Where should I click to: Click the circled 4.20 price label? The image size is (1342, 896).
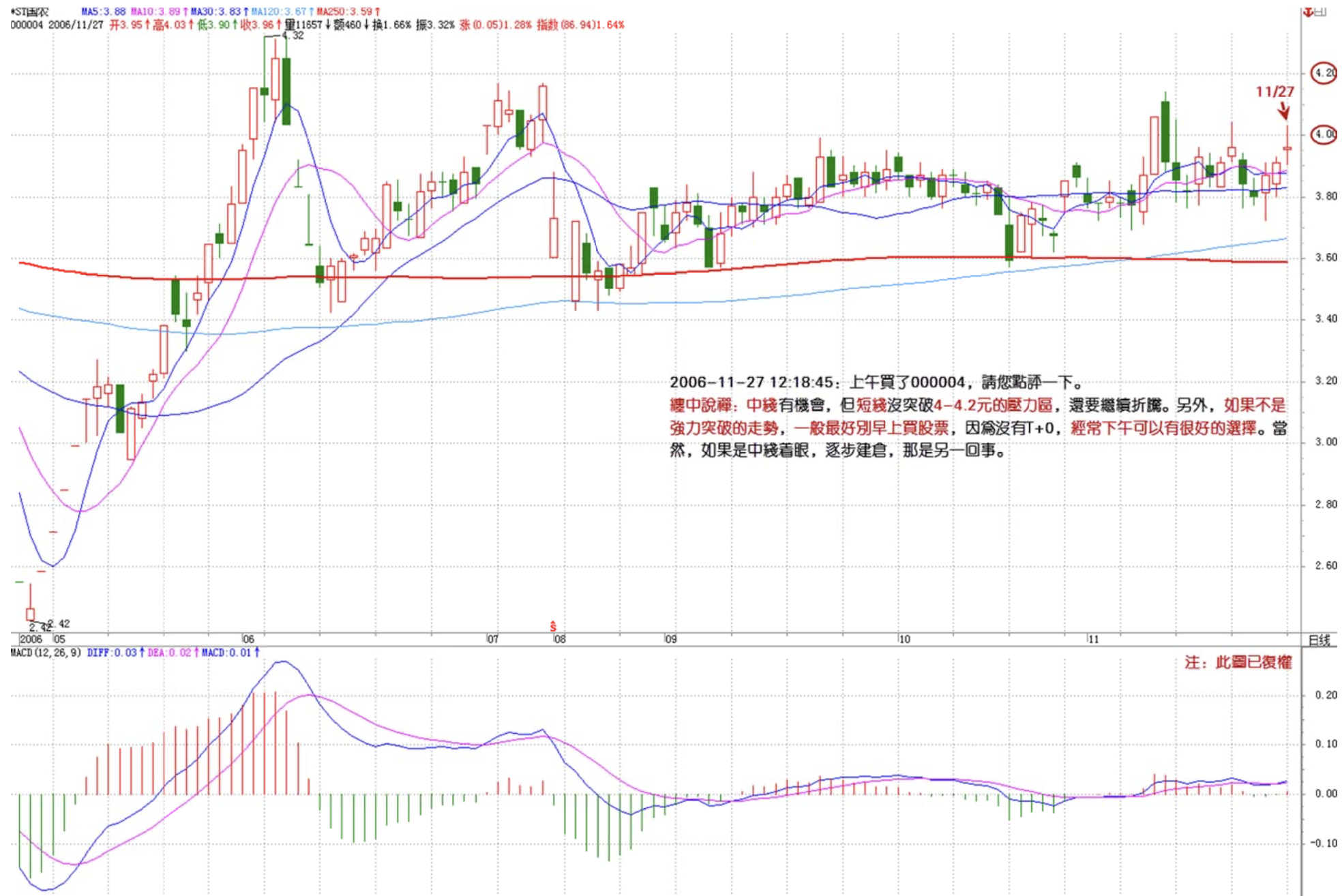pyautogui.click(x=1324, y=73)
